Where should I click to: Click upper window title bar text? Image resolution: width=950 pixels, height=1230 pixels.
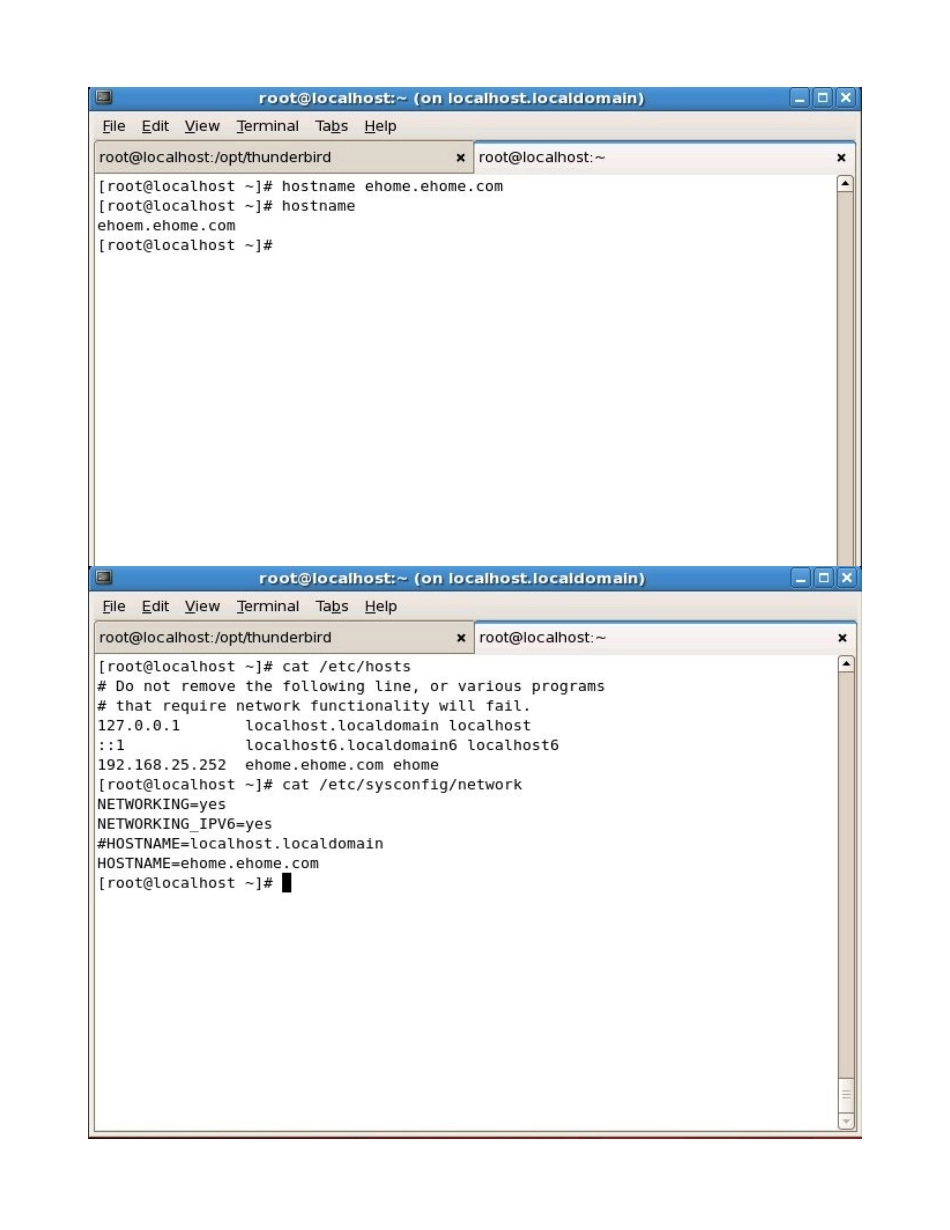click(x=451, y=99)
